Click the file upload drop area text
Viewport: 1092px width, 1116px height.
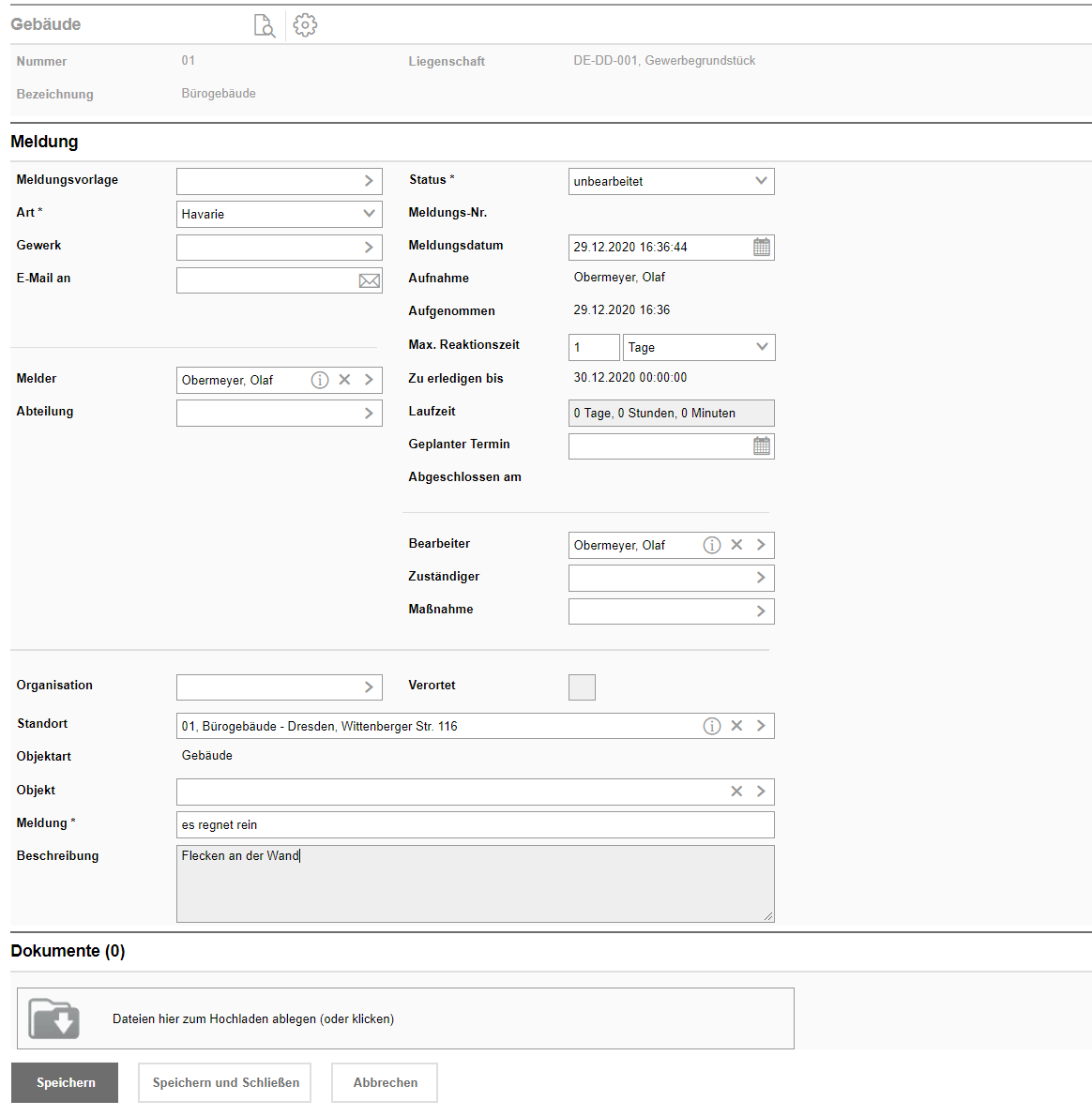(x=252, y=1018)
